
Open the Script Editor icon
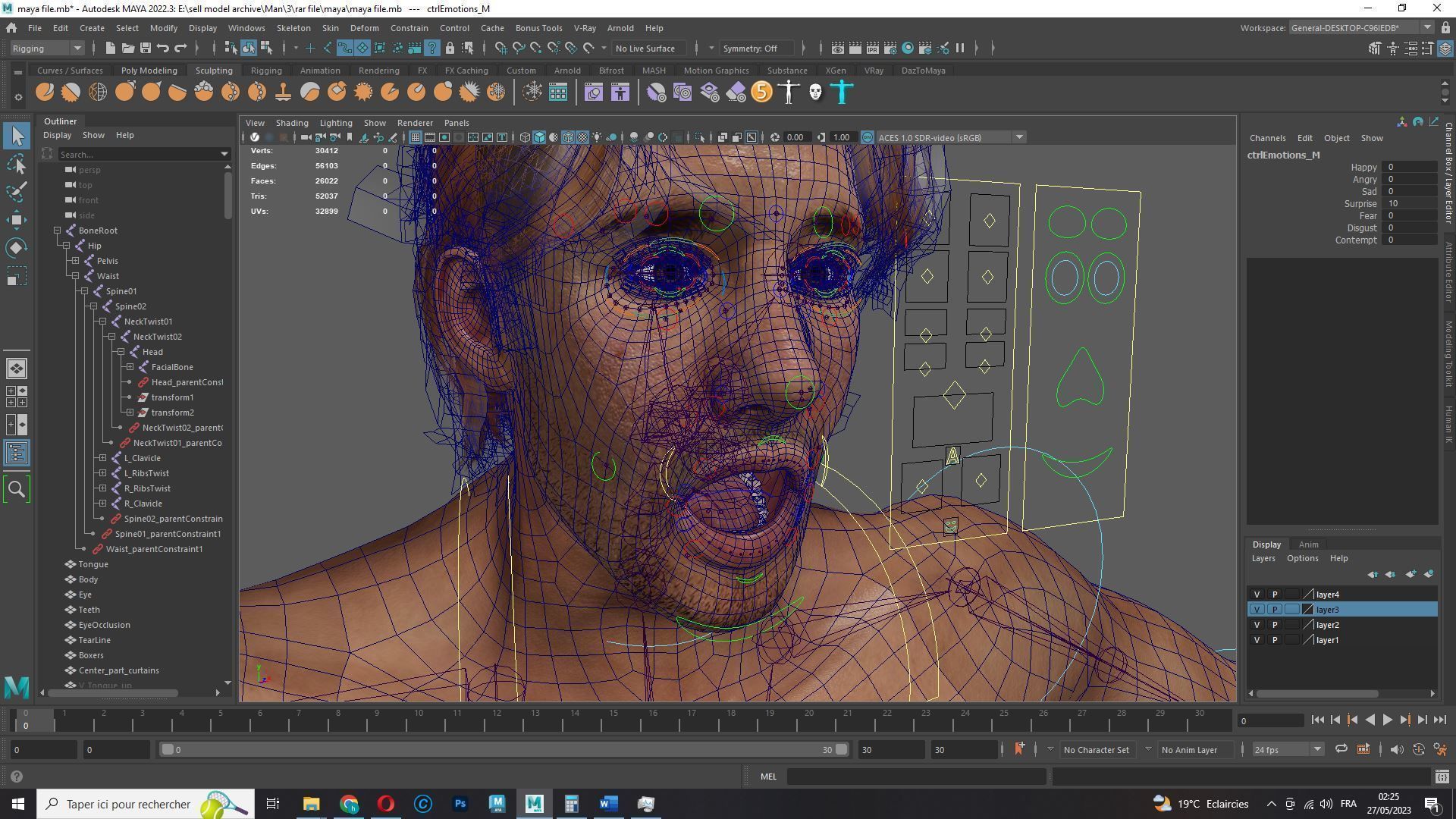point(1442,777)
